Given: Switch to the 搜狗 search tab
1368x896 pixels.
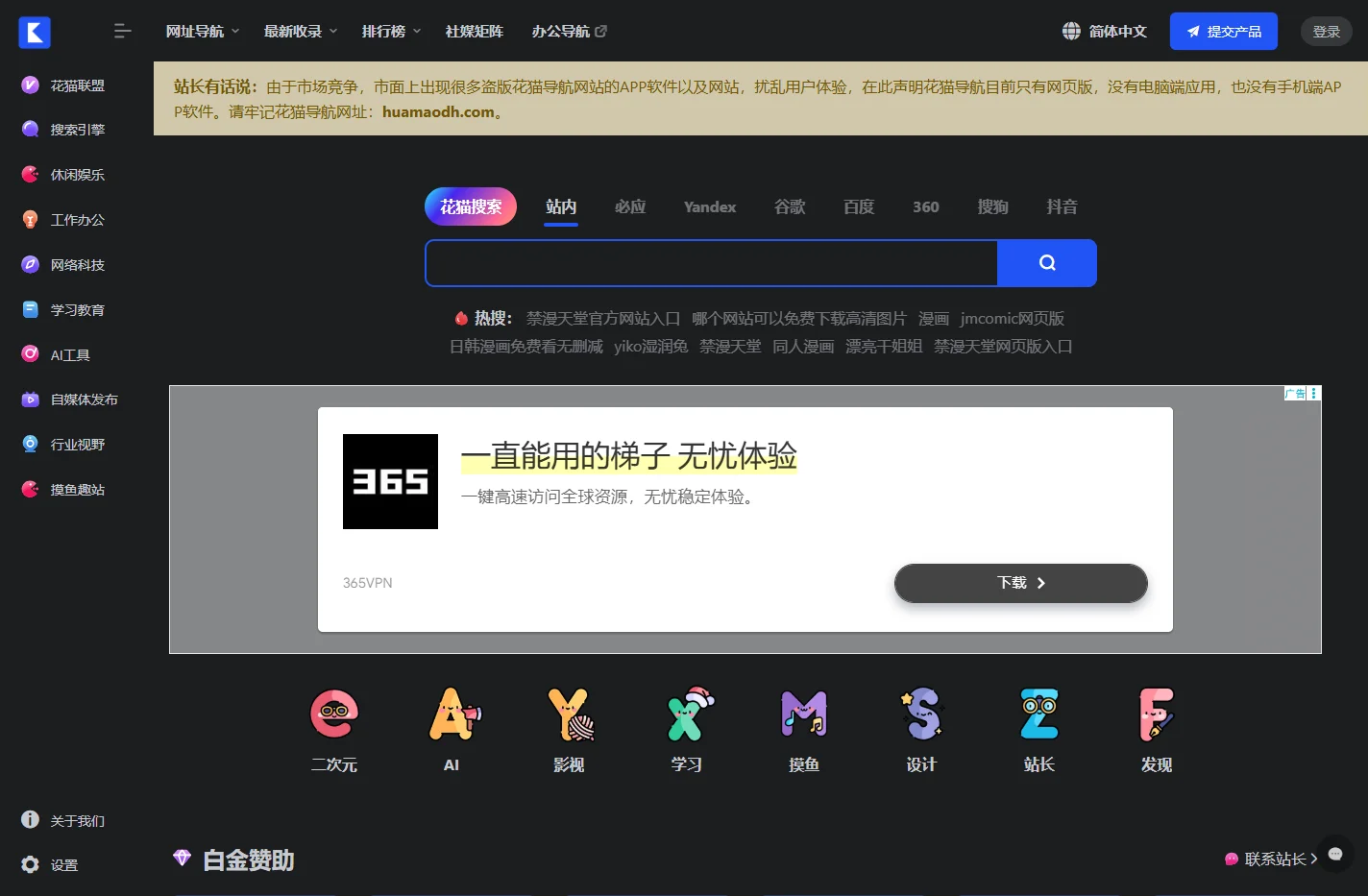Looking at the screenshot, I should click(x=993, y=206).
